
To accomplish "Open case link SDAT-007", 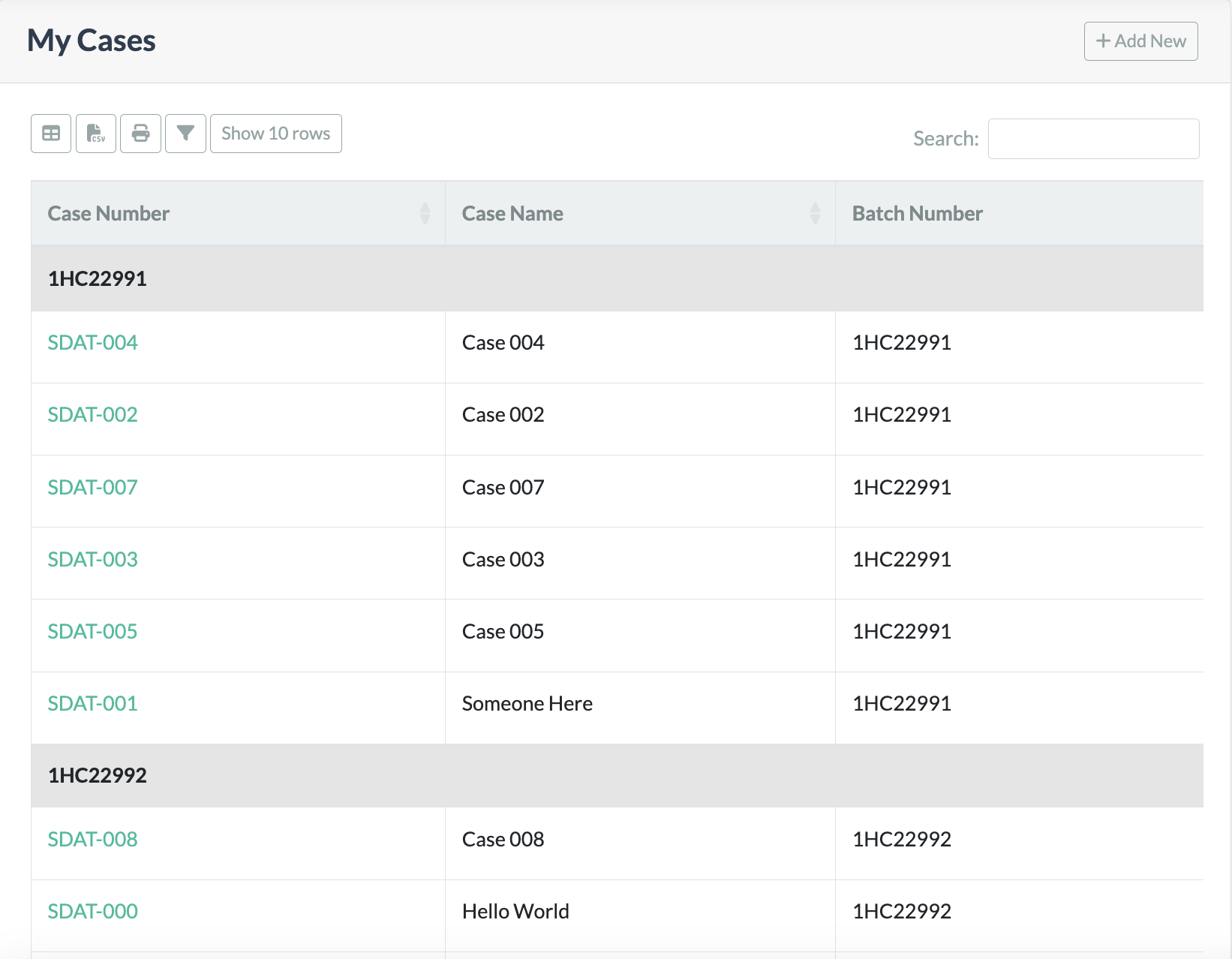I will tap(92, 488).
